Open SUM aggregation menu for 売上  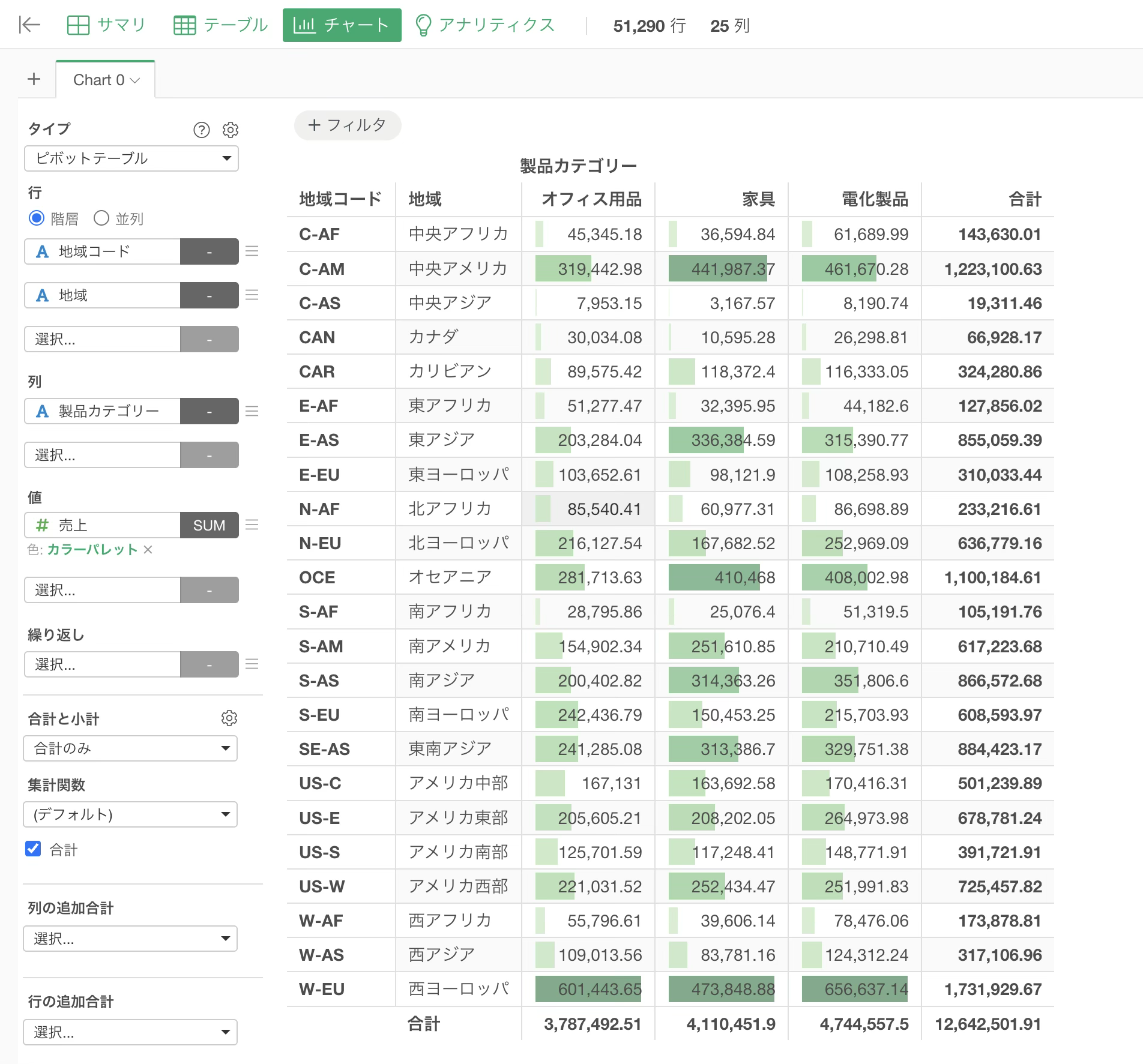click(210, 525)
